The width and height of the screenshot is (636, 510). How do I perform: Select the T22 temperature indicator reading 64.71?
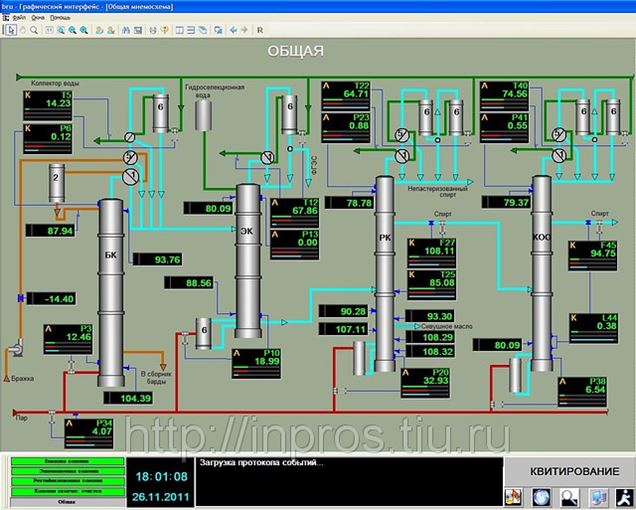346,95
